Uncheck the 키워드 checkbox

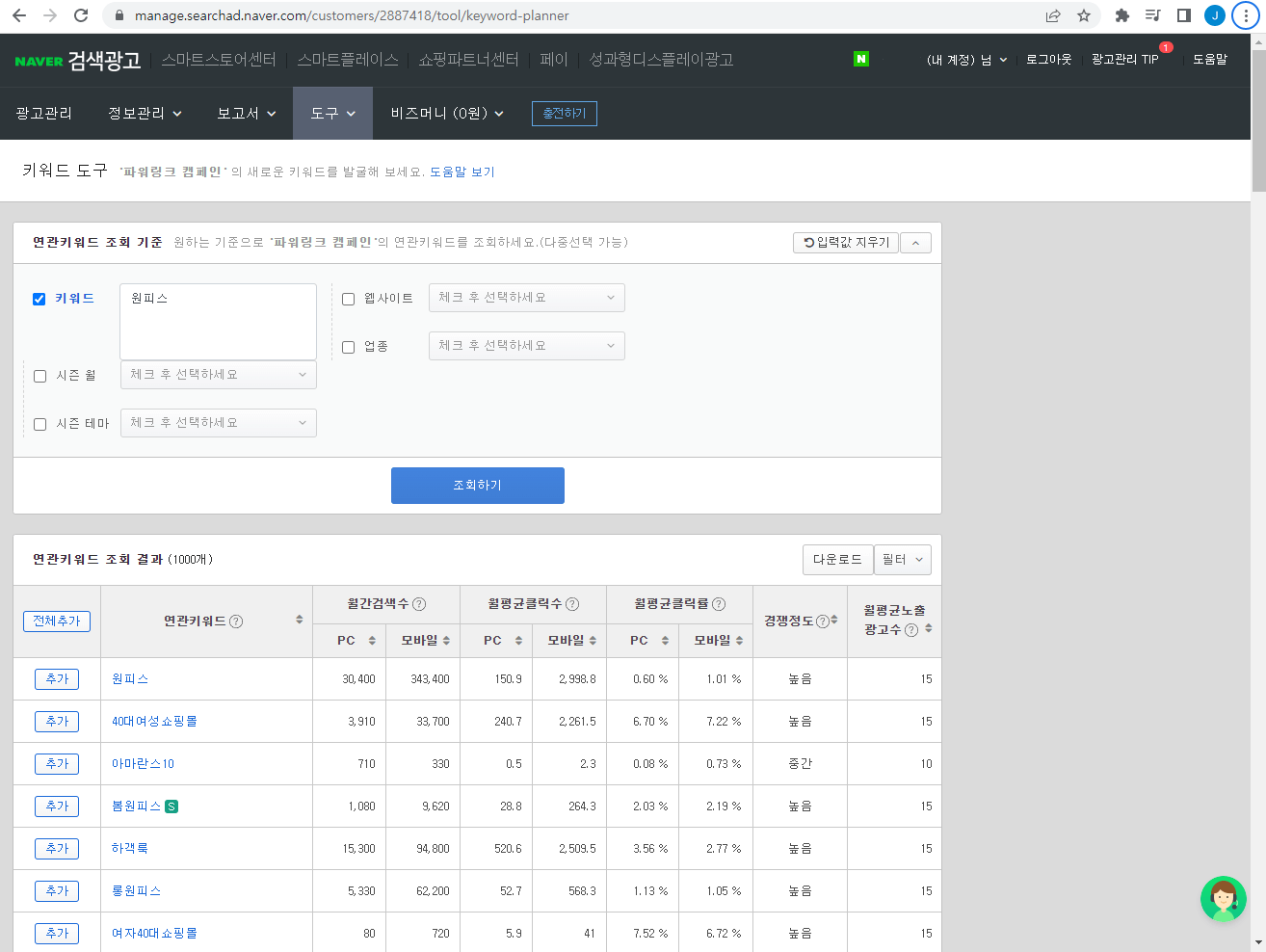40,299
